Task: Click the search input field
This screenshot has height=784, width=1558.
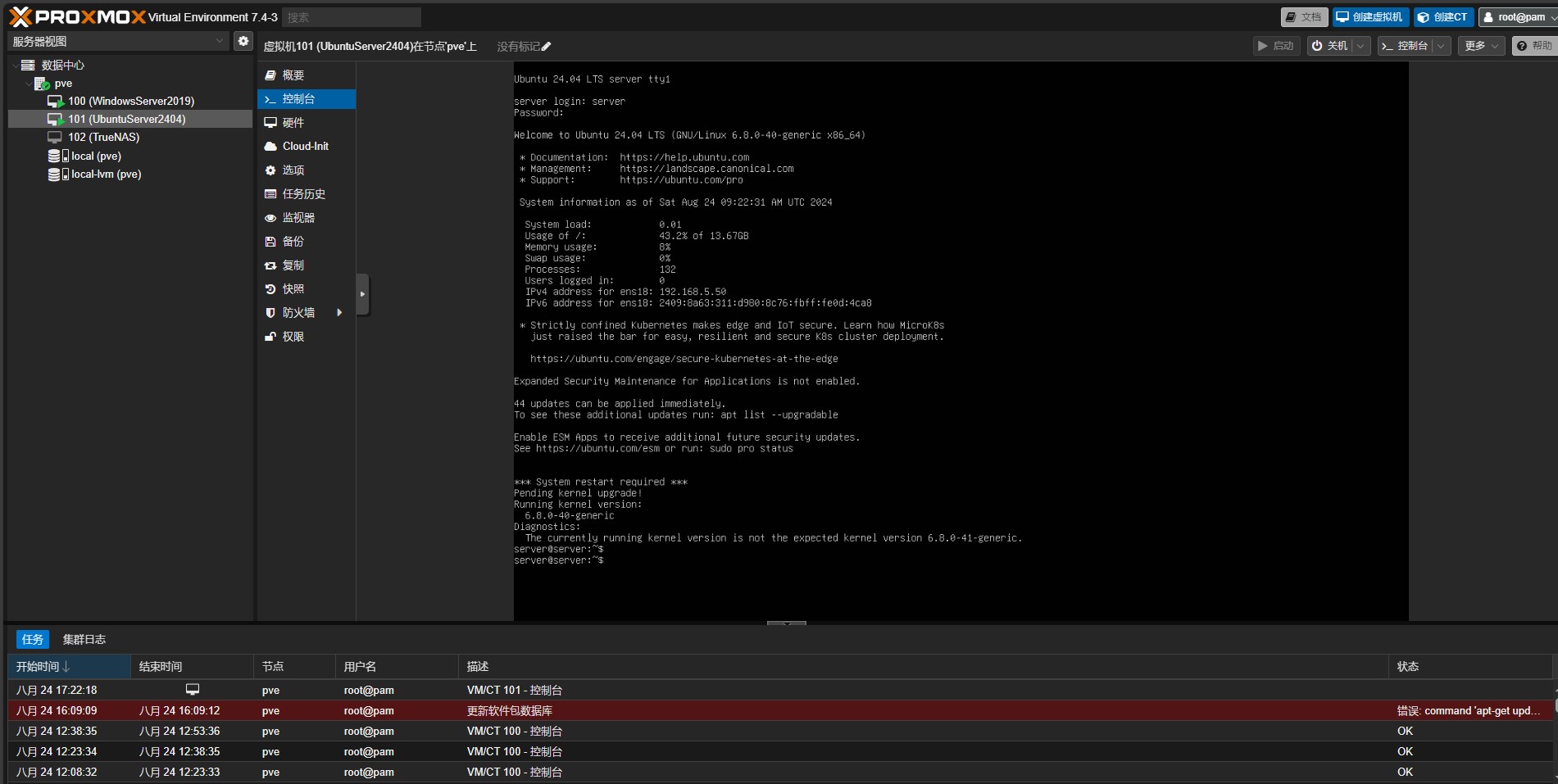Action: (351, 17)
